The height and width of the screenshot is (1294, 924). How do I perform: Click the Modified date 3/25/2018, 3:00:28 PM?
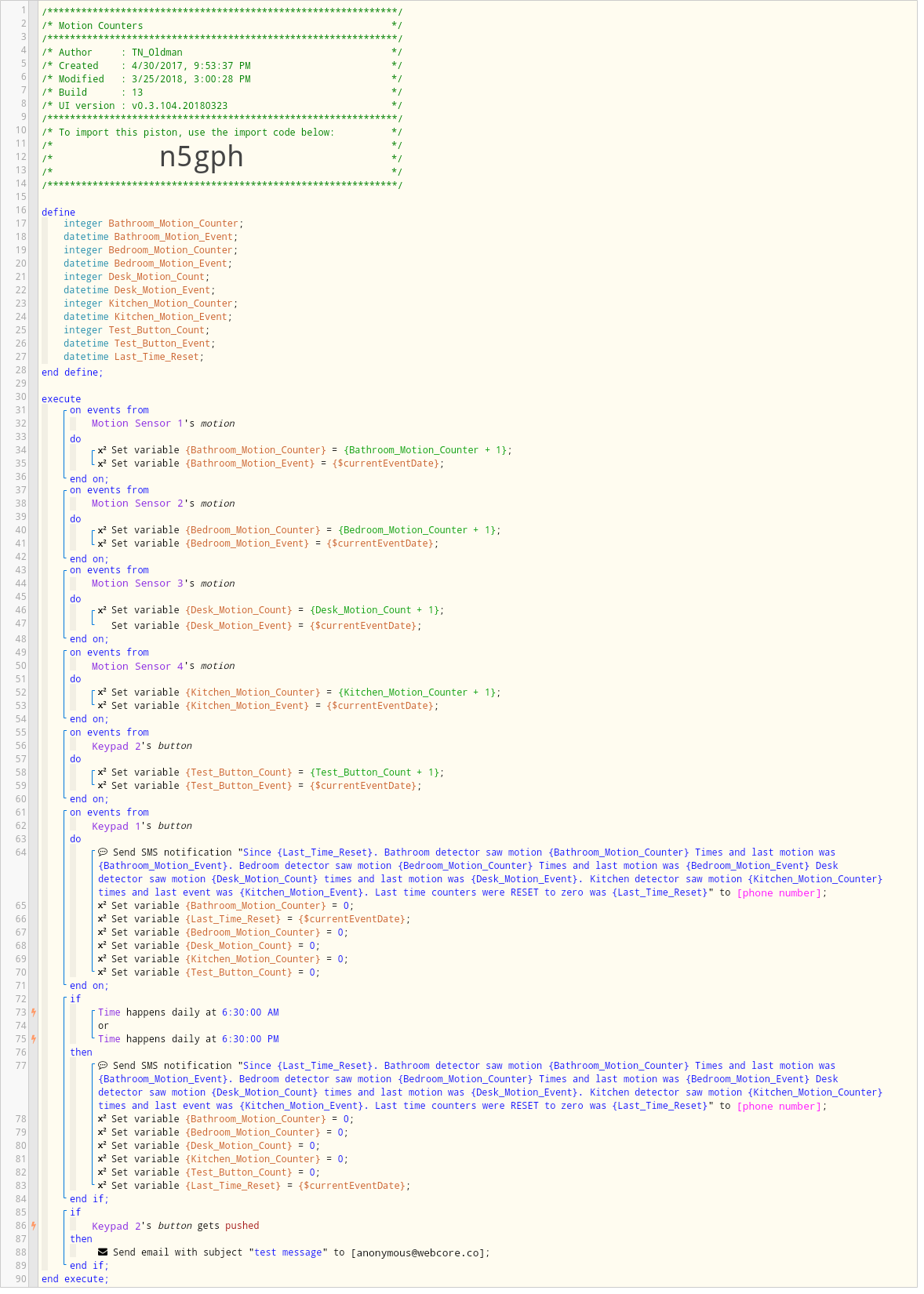[x=191, y=79]
